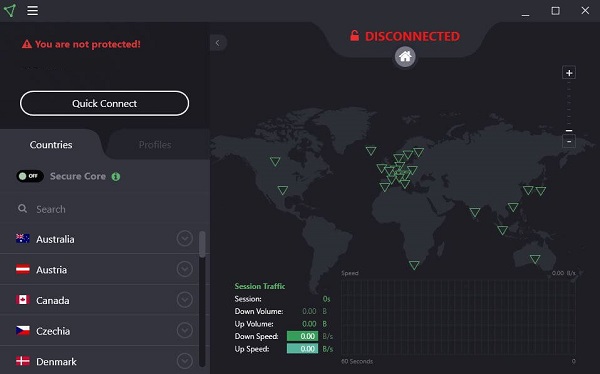Zoom out the map with minus button

click(569, 142)
